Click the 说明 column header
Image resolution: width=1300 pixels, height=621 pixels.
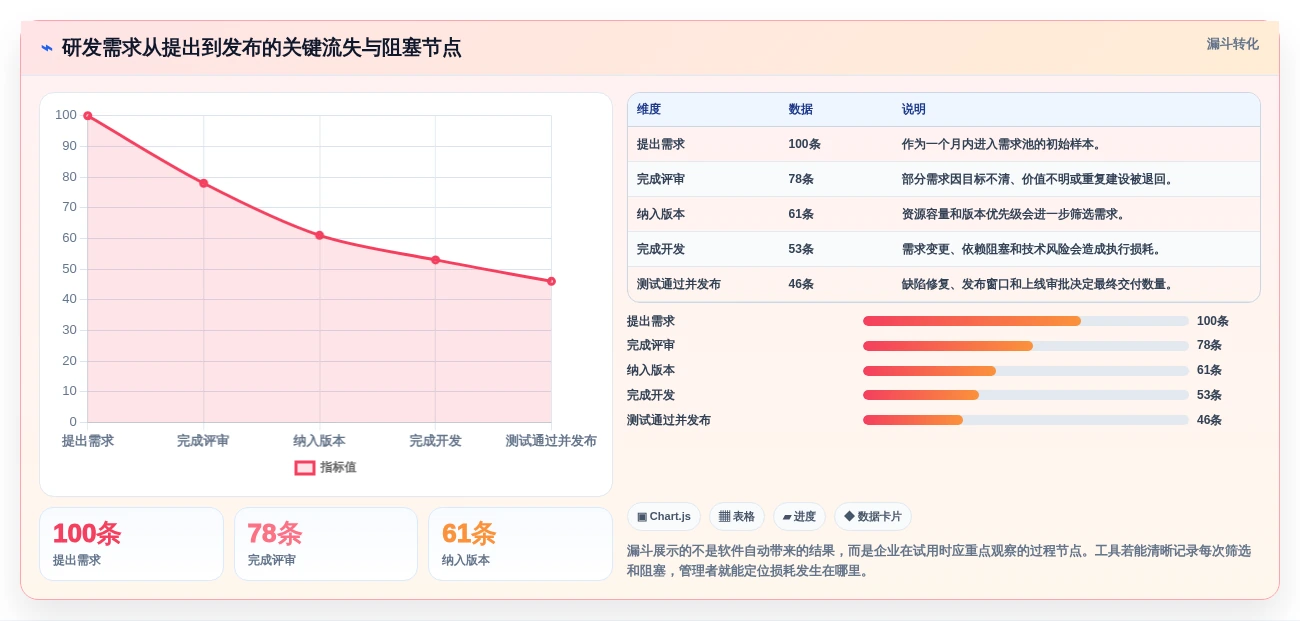coord(913,110)
